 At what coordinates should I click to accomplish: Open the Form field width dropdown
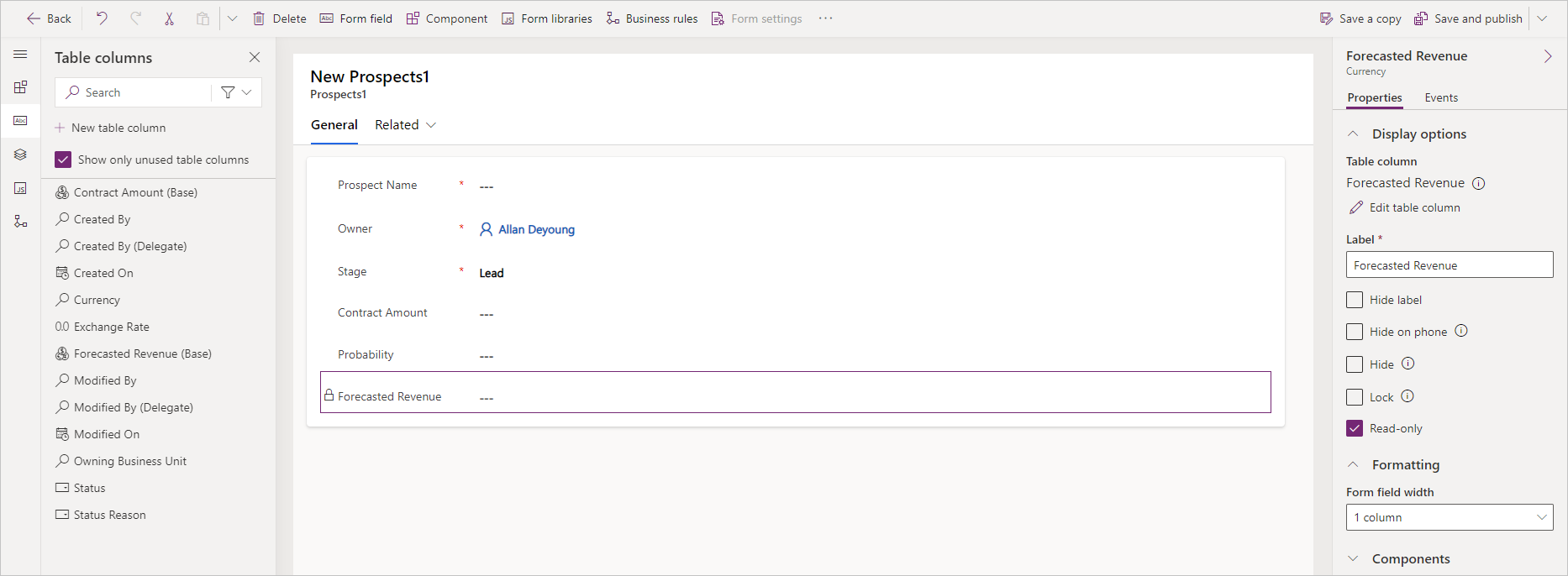tap(1450, 517)
